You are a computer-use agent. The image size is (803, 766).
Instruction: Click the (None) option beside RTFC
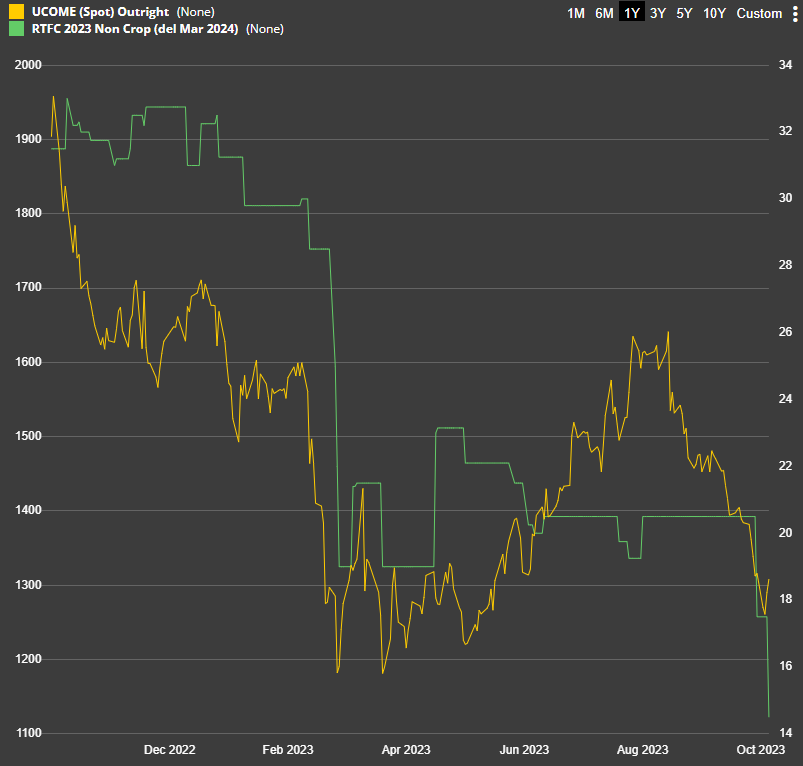(265, 29)
